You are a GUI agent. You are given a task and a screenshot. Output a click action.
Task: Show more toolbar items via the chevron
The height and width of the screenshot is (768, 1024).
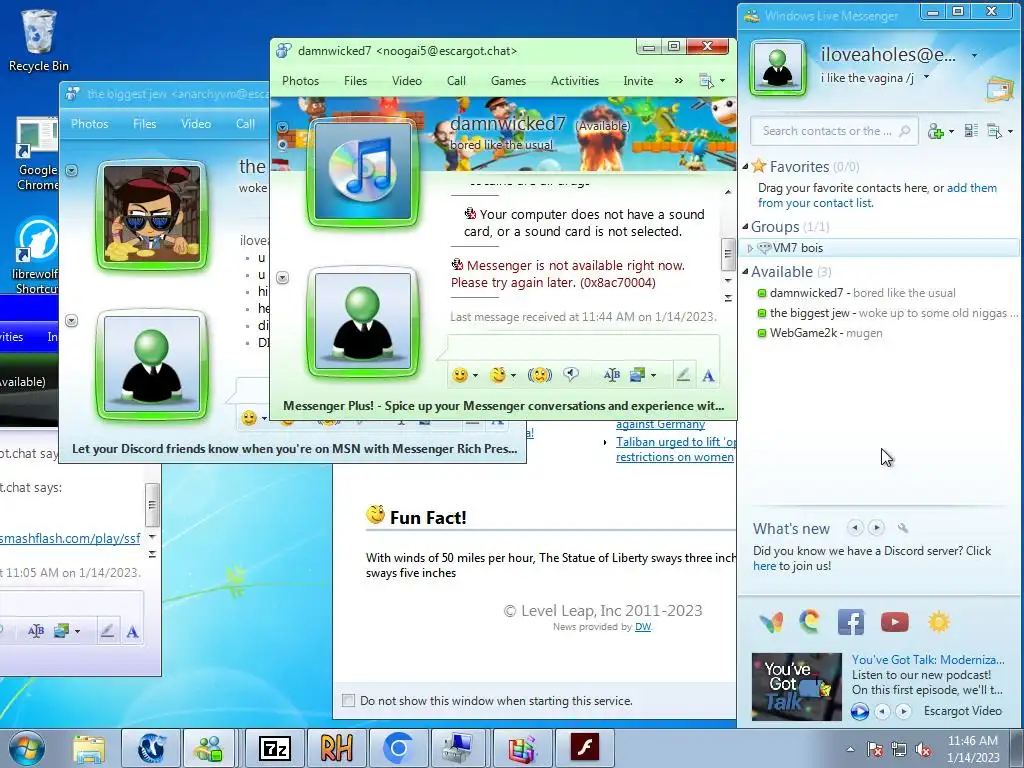(x=679, y=80)
